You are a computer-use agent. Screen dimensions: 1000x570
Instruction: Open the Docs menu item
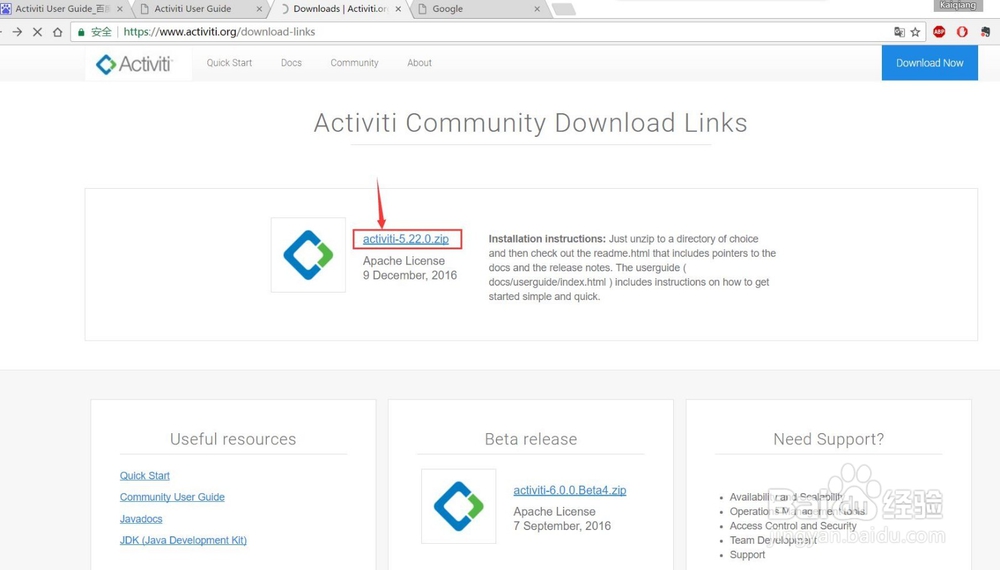(x=291, y=62)
